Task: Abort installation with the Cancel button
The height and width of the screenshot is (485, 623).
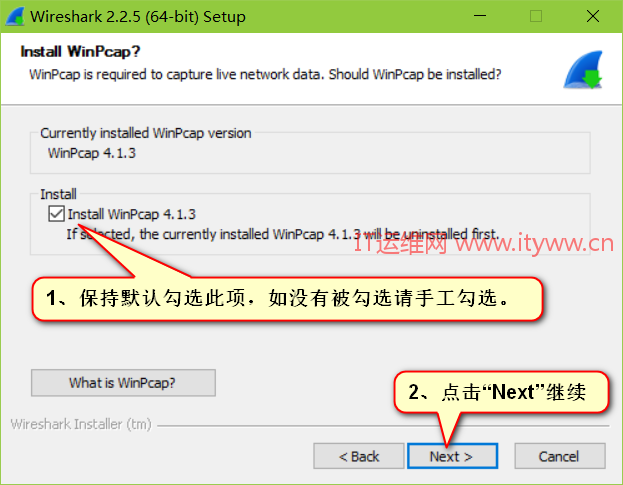Action: tap(559, 456)
